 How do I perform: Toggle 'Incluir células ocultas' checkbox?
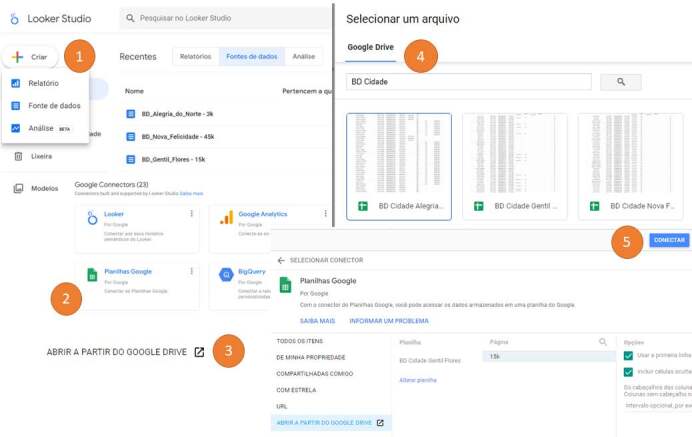pos(628,372)
